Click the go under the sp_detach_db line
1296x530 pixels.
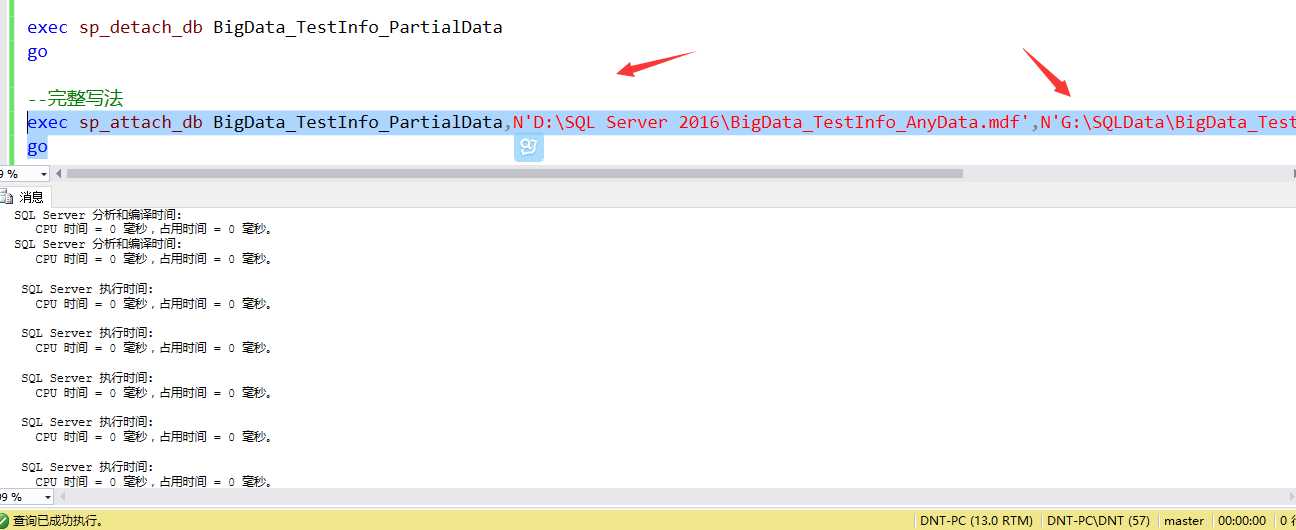tap(37, 52)
